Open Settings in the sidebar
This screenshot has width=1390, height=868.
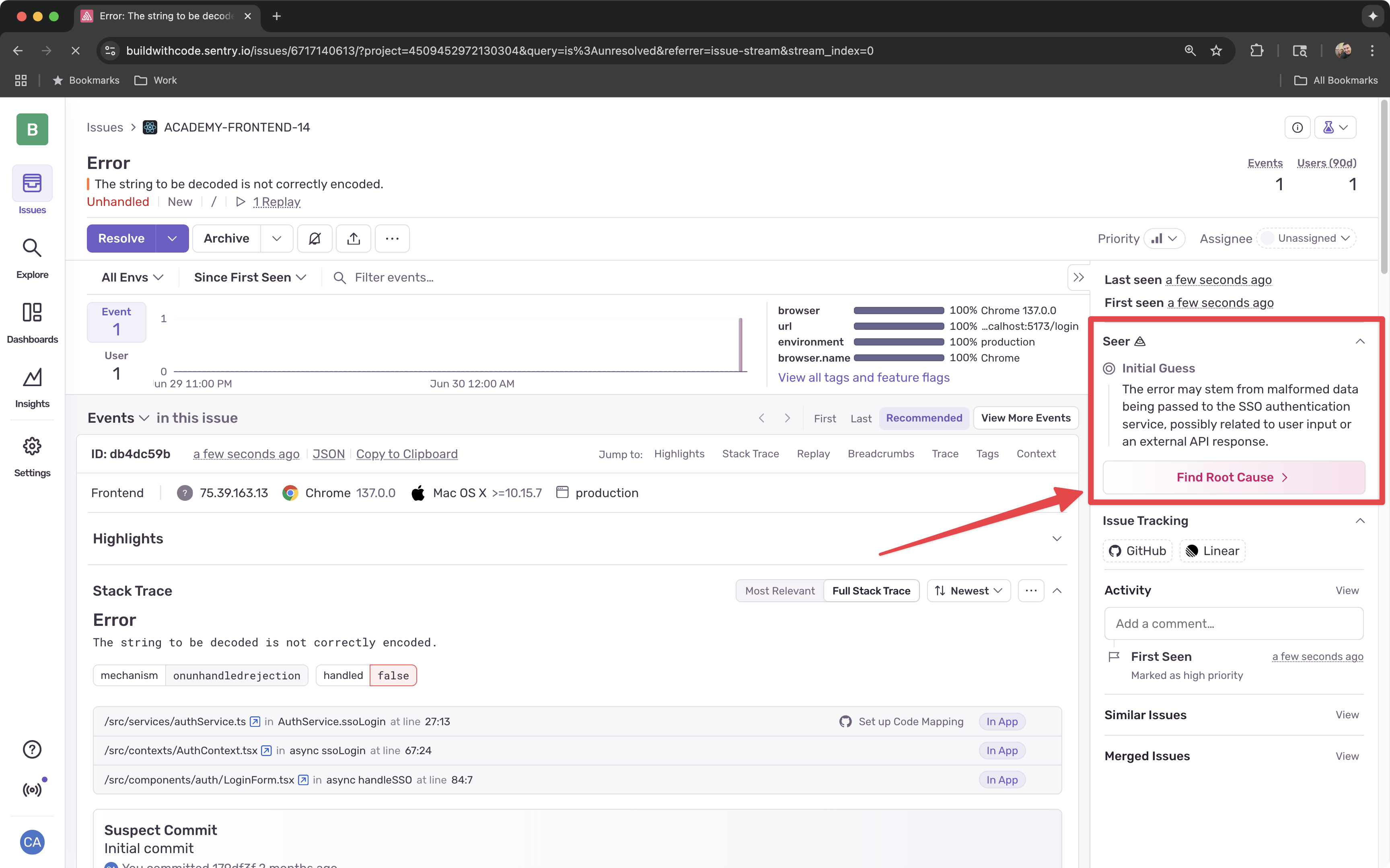coord(32,457)
